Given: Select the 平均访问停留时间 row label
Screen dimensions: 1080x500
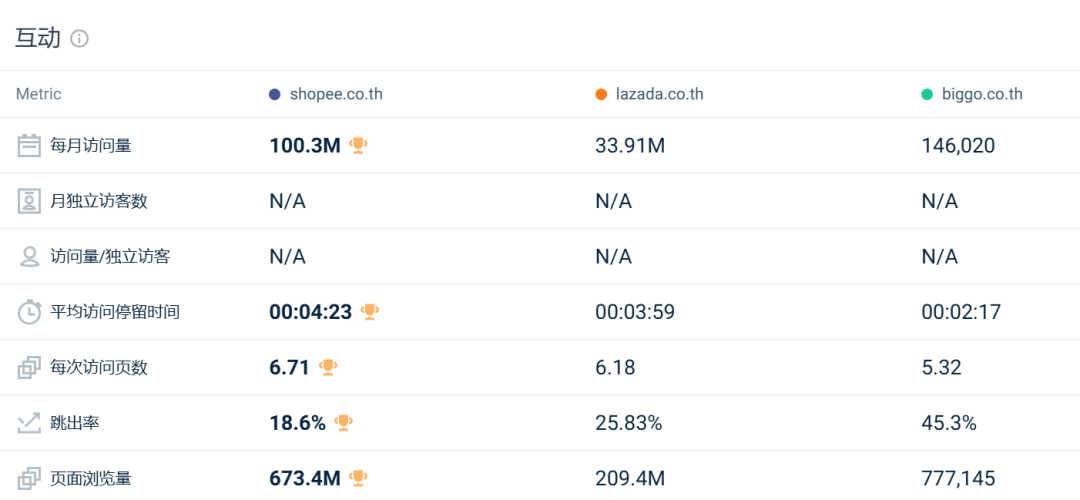Looking at the screenshot, I should tap(115, 312).
